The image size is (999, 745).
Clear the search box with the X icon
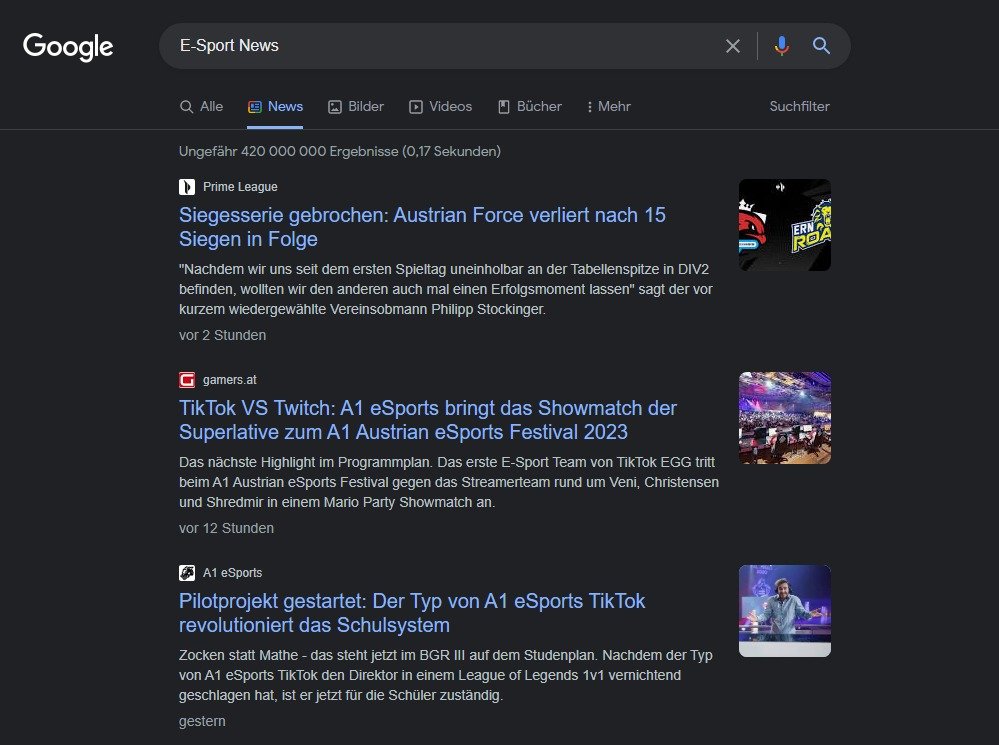pyautogui.click(x=733, y=46)
